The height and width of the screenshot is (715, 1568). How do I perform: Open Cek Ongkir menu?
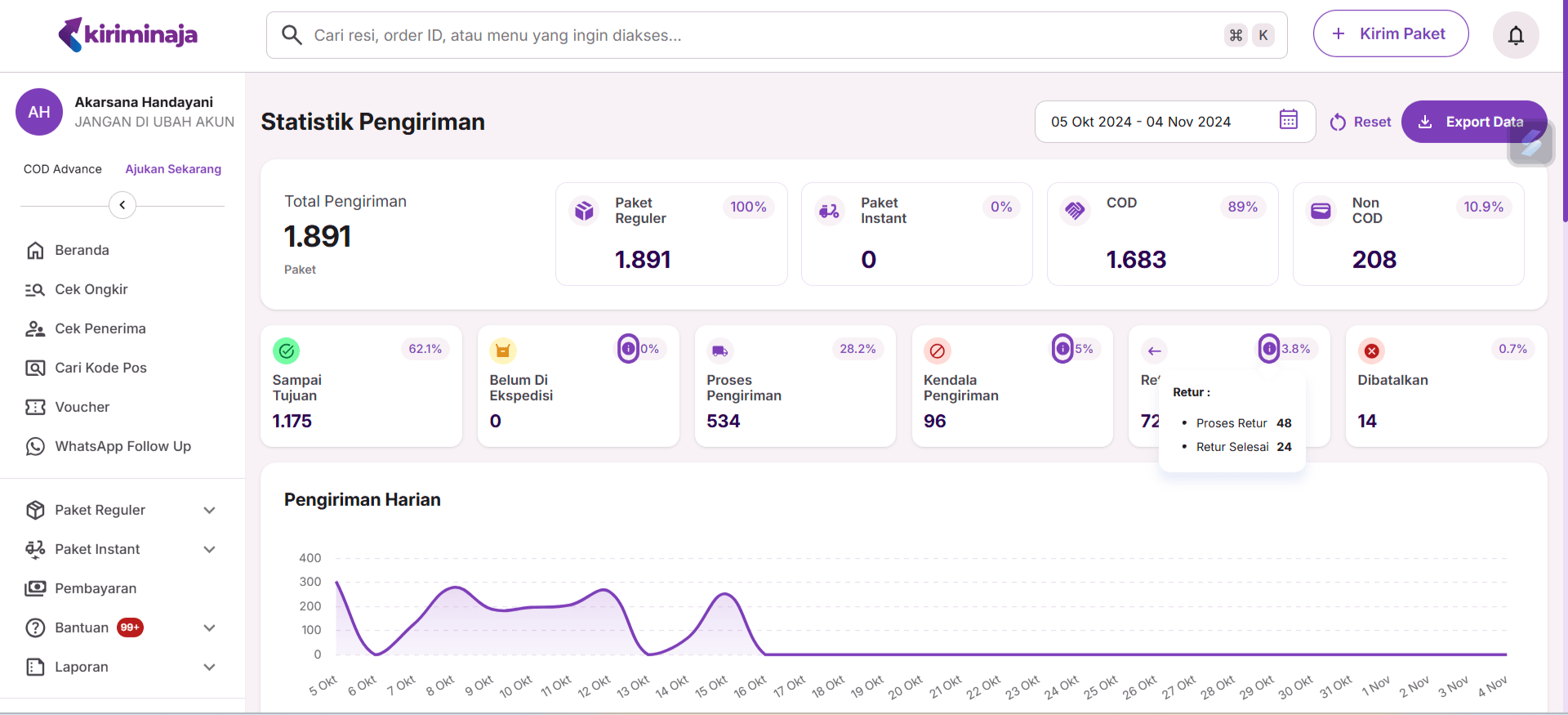[91, 289]
